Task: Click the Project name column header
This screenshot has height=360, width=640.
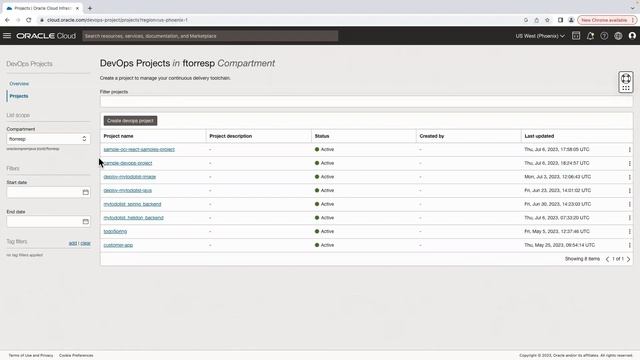Action: 118,136
